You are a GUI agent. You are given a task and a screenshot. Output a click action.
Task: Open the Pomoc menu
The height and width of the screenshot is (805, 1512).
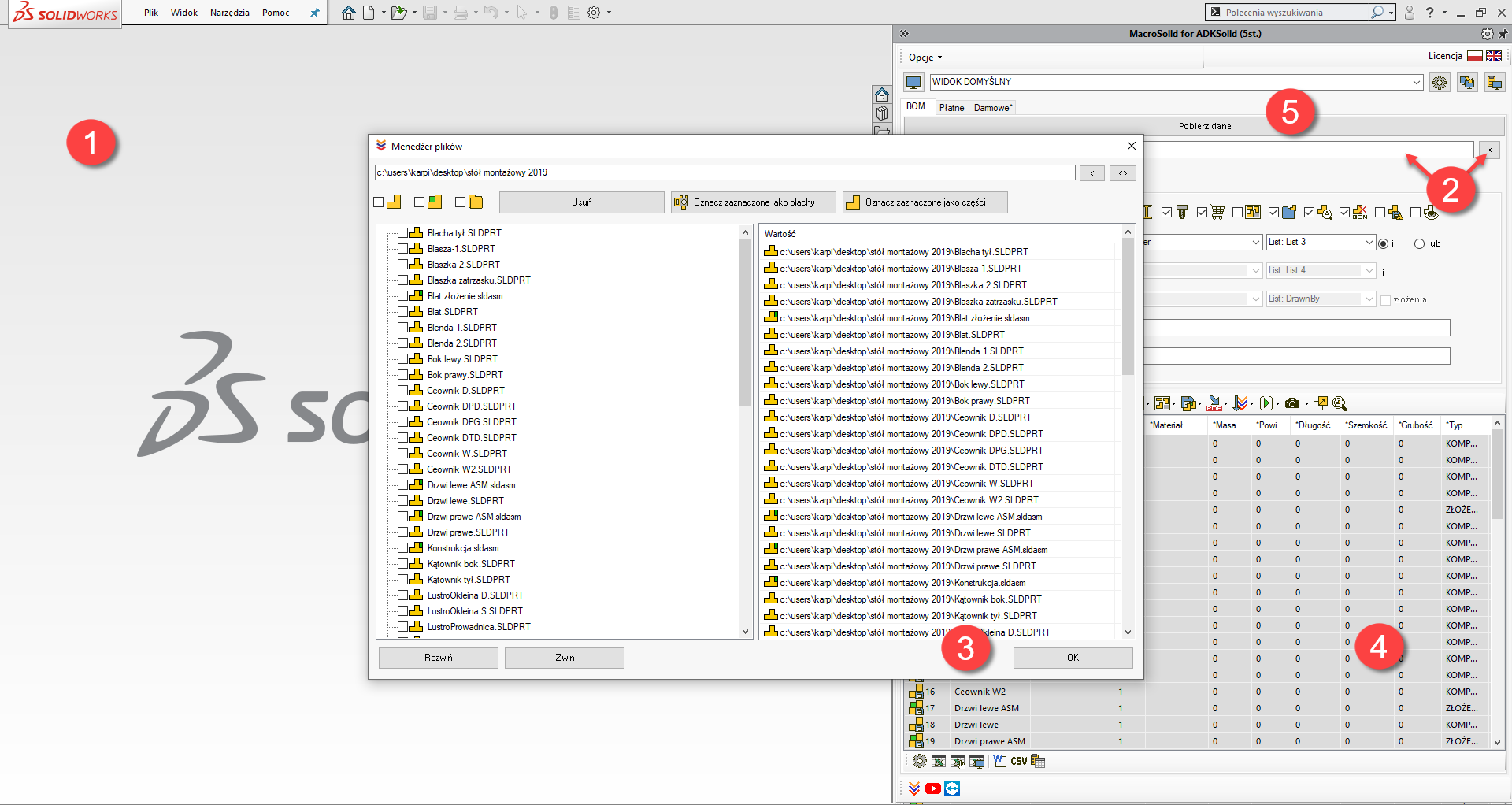[276, 13]
